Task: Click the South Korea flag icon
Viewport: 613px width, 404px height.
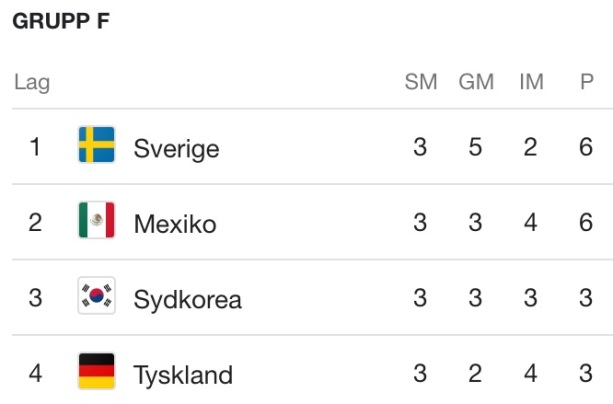Action: (x=97, y=295)
